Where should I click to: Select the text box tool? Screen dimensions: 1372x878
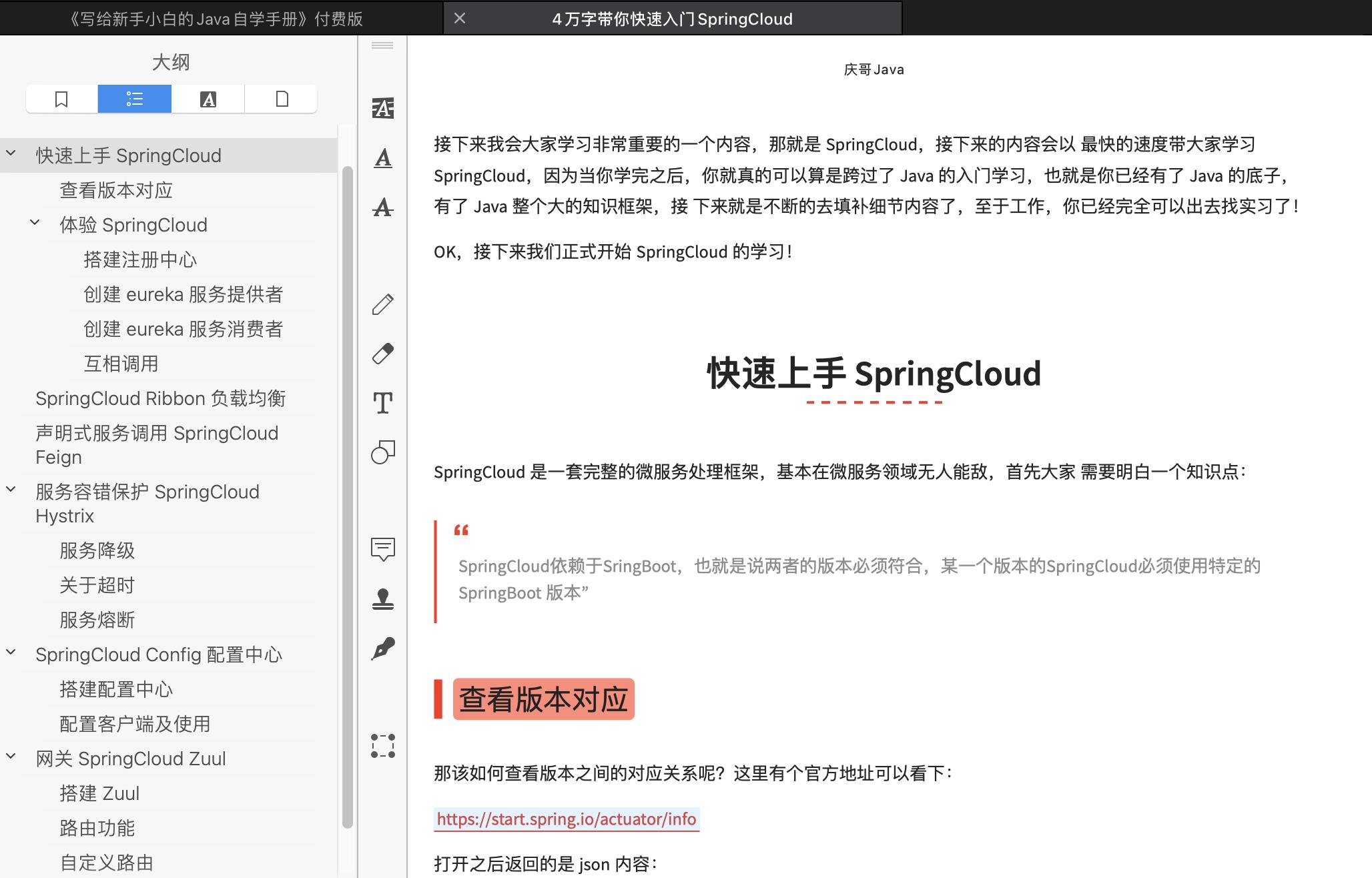pos(383,403)
